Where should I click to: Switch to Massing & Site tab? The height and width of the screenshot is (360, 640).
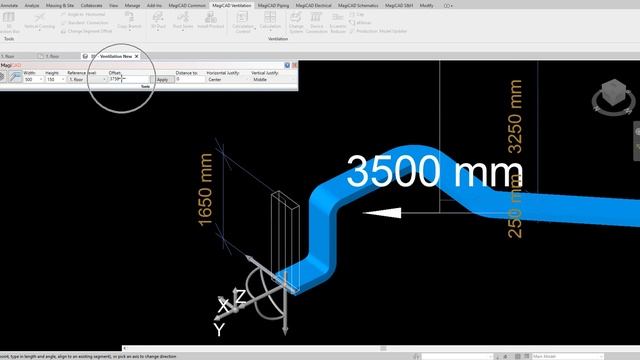click(x=60, y=6)
